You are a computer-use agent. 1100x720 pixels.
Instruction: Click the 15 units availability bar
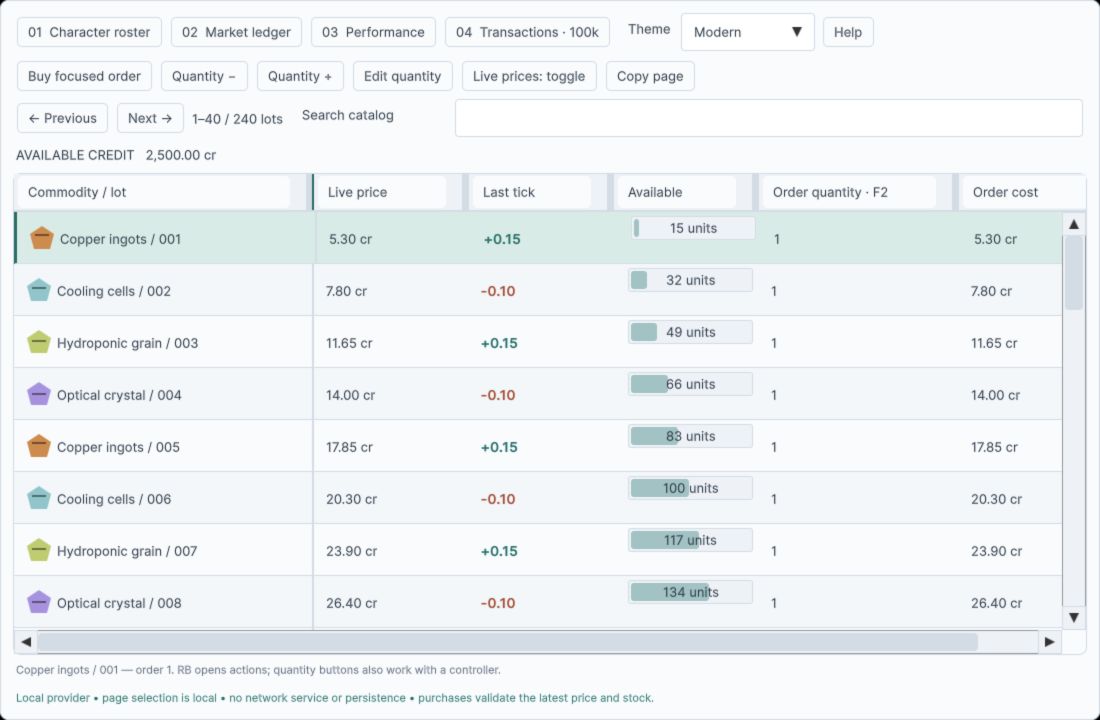click(x=693, y=228)
